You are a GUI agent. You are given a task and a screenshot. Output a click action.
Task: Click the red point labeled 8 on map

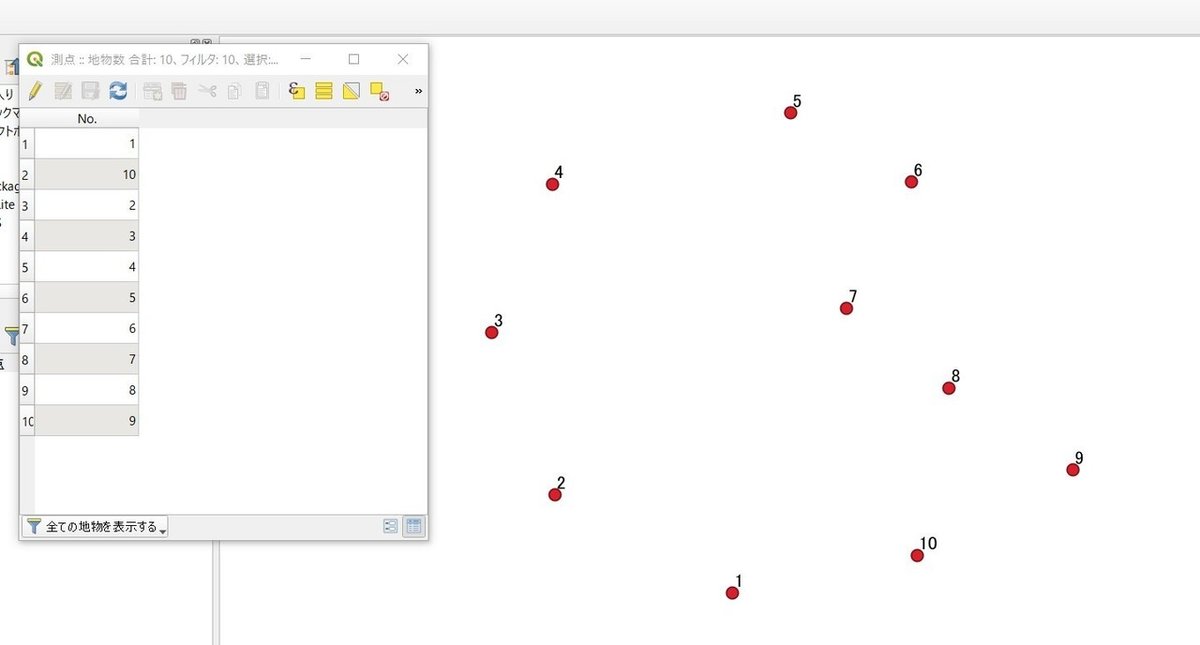(x=949, y=388)
